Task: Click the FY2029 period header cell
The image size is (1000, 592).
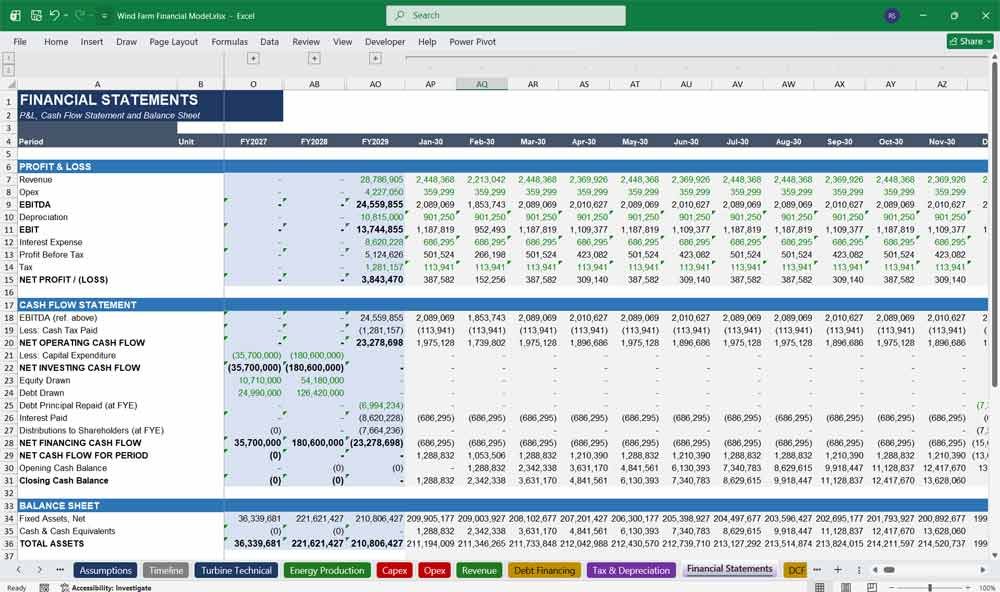Action: [x=375, y=142]
